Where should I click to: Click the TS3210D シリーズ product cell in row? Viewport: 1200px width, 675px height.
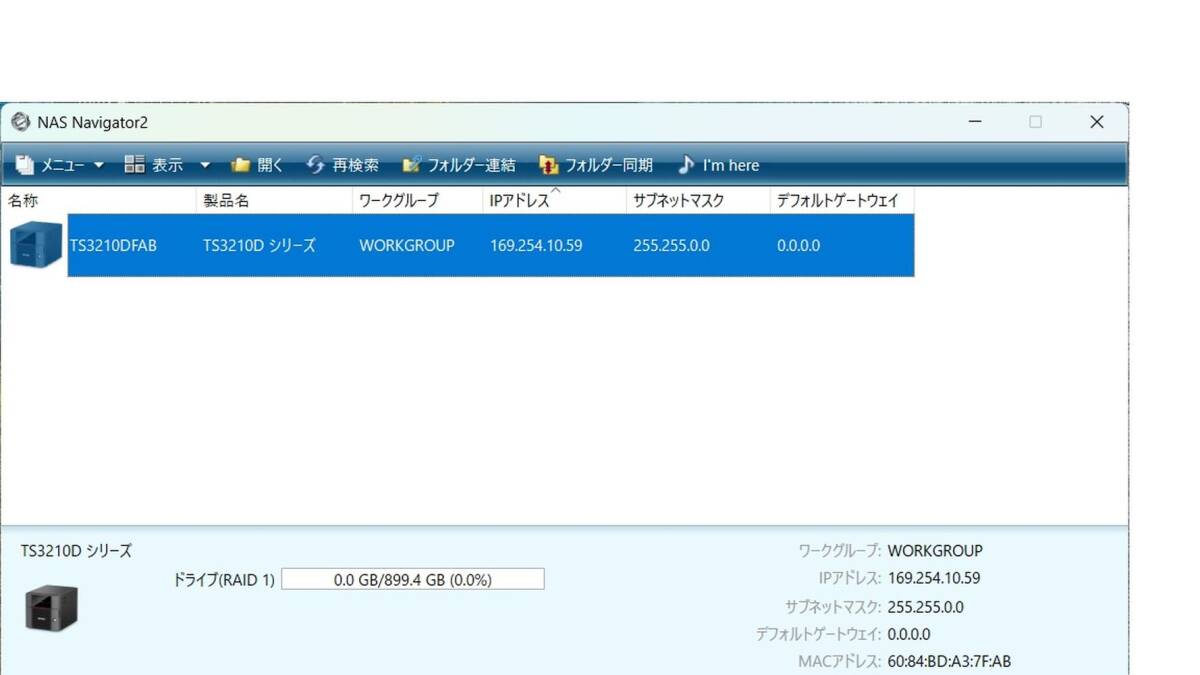tap(259, 245)
